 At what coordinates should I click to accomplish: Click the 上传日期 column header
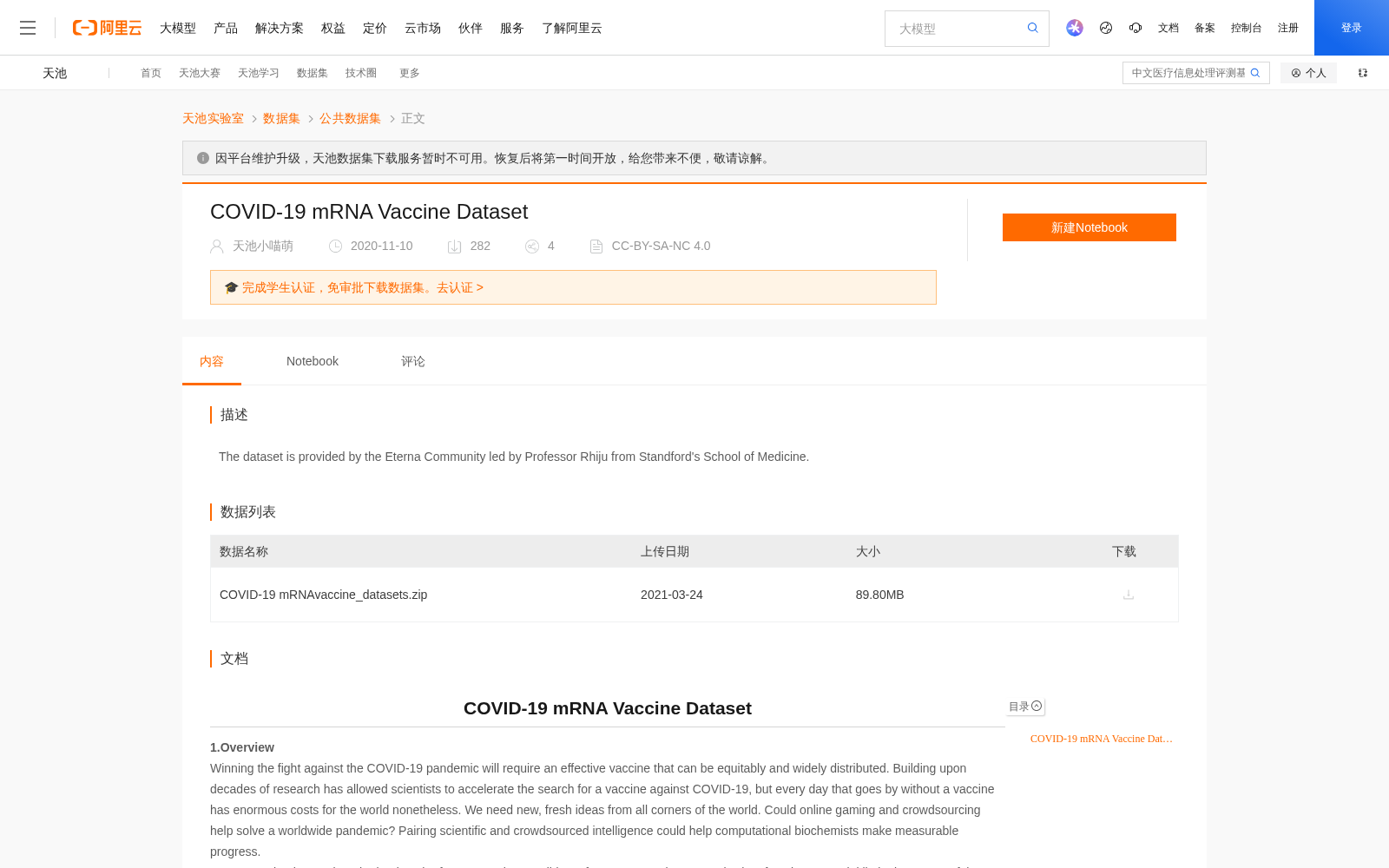(665, 551)
